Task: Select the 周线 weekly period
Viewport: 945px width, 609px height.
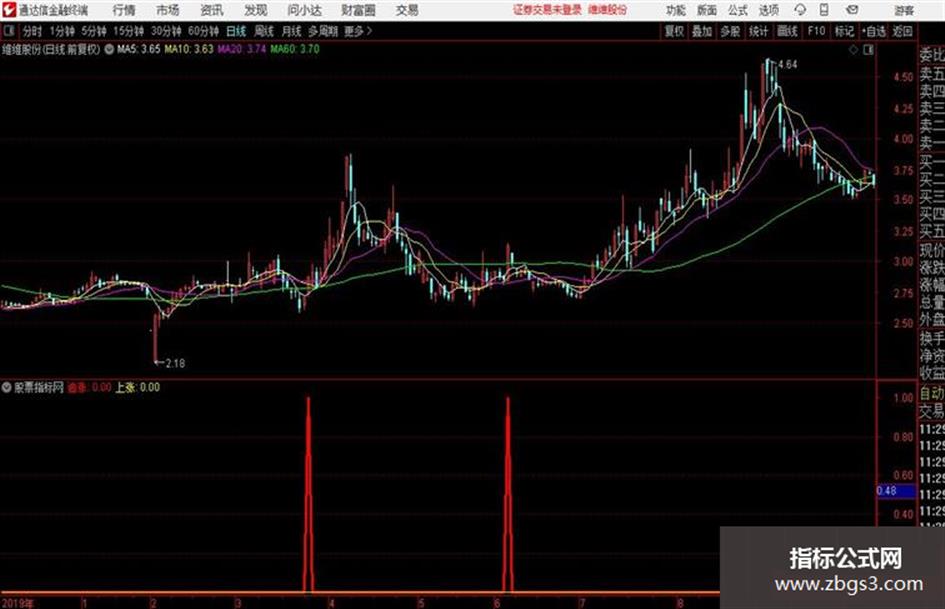Action: [x=263, y=31]
